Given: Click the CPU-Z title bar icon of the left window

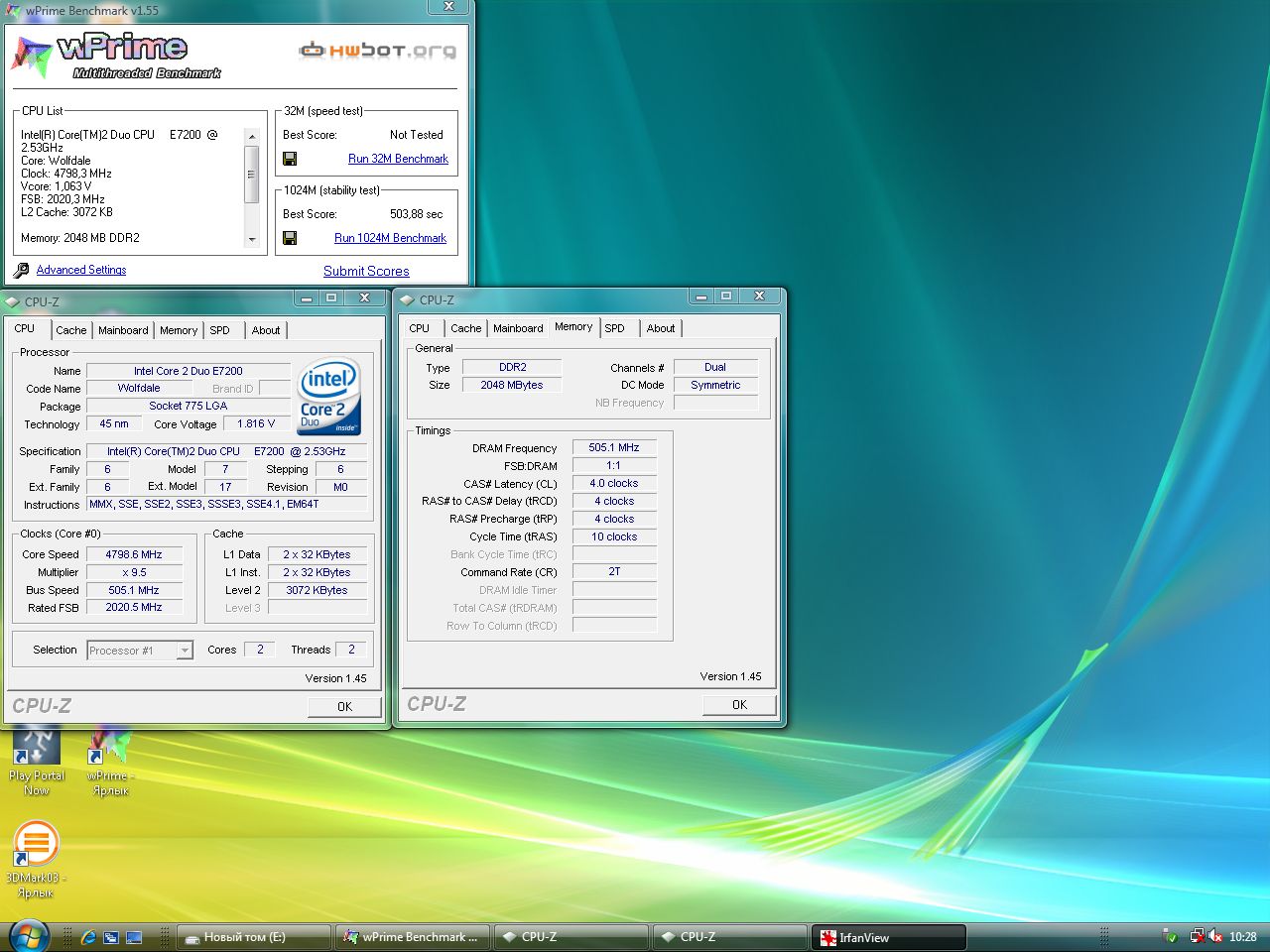Looking at the screenshot, I should pyautogui.click(x=13, y=301).
